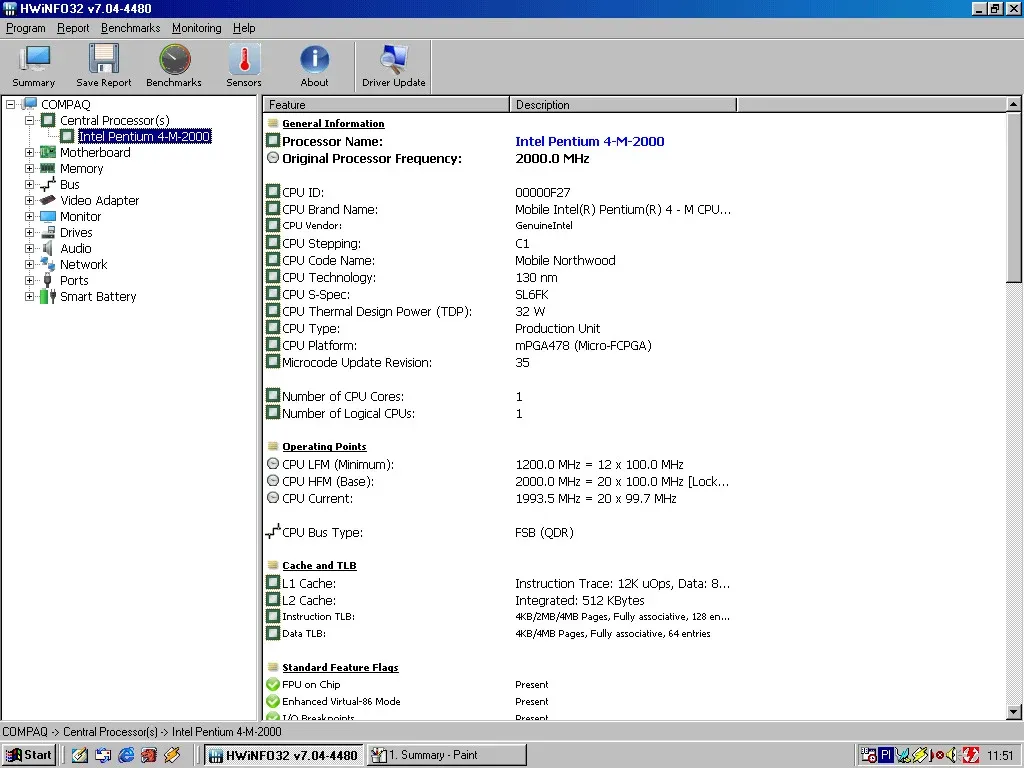Expand the Network branch

click(29, 264)
